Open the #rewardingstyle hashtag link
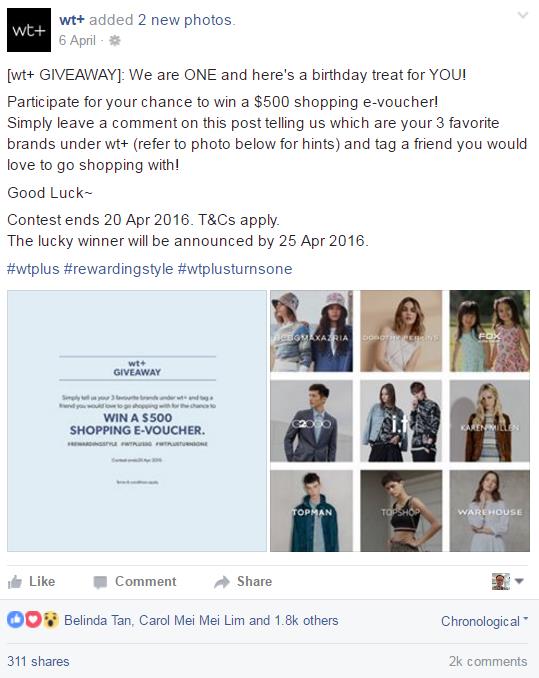Image resolution: width=539 pixels, height=678 pixels. click(x=118, y=269)
